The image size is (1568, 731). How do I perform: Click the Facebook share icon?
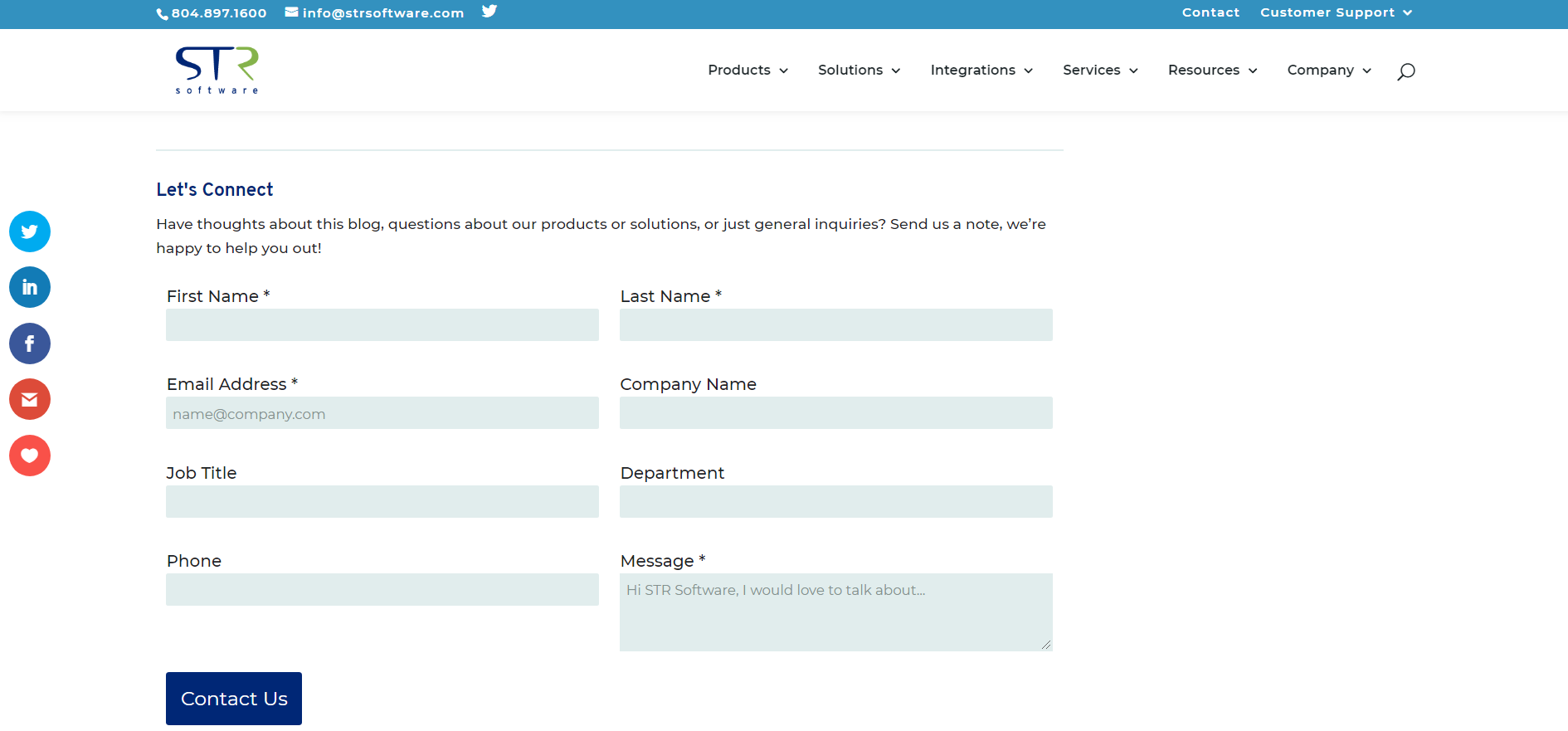30,344
